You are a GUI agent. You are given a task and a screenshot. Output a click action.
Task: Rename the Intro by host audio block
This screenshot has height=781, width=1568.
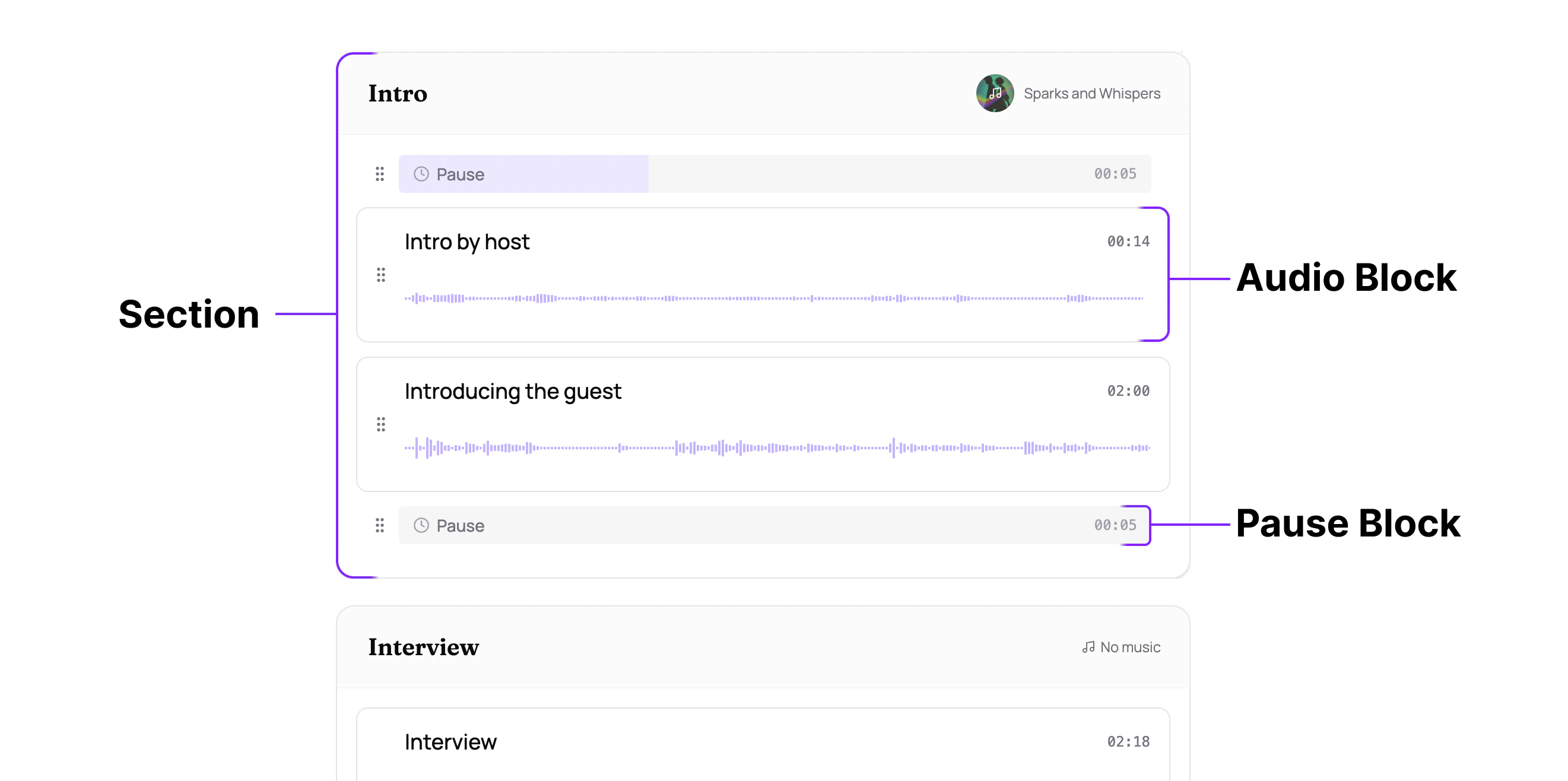(467, 242)
